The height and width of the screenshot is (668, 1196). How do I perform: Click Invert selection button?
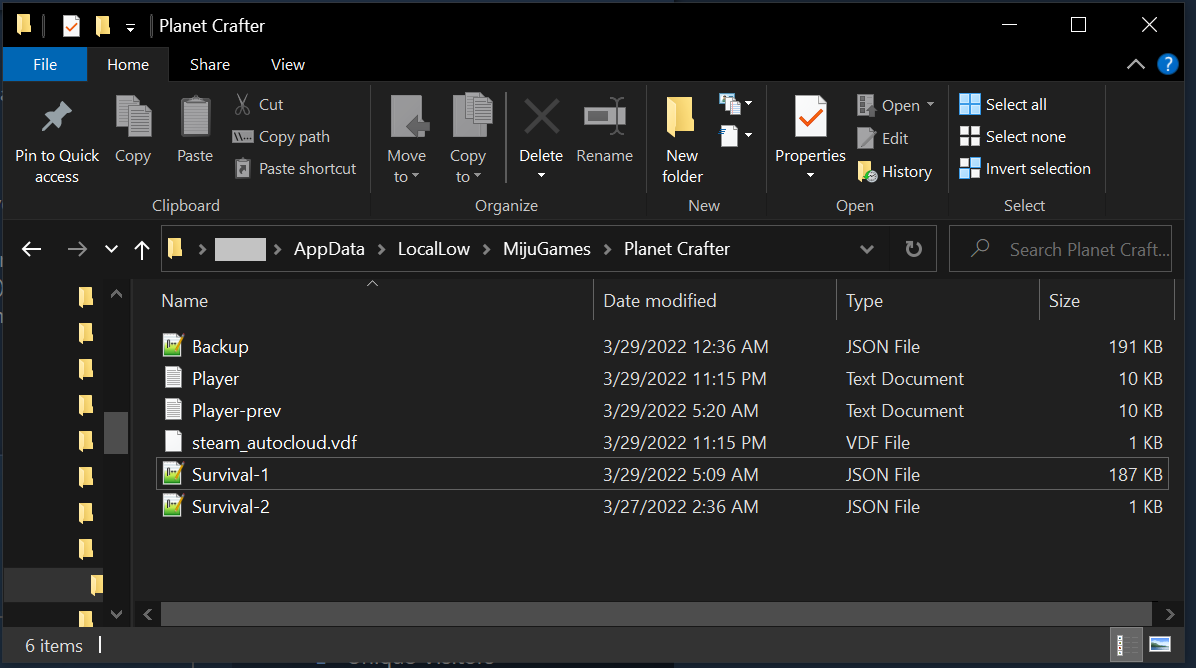(x=1025, y=168)
